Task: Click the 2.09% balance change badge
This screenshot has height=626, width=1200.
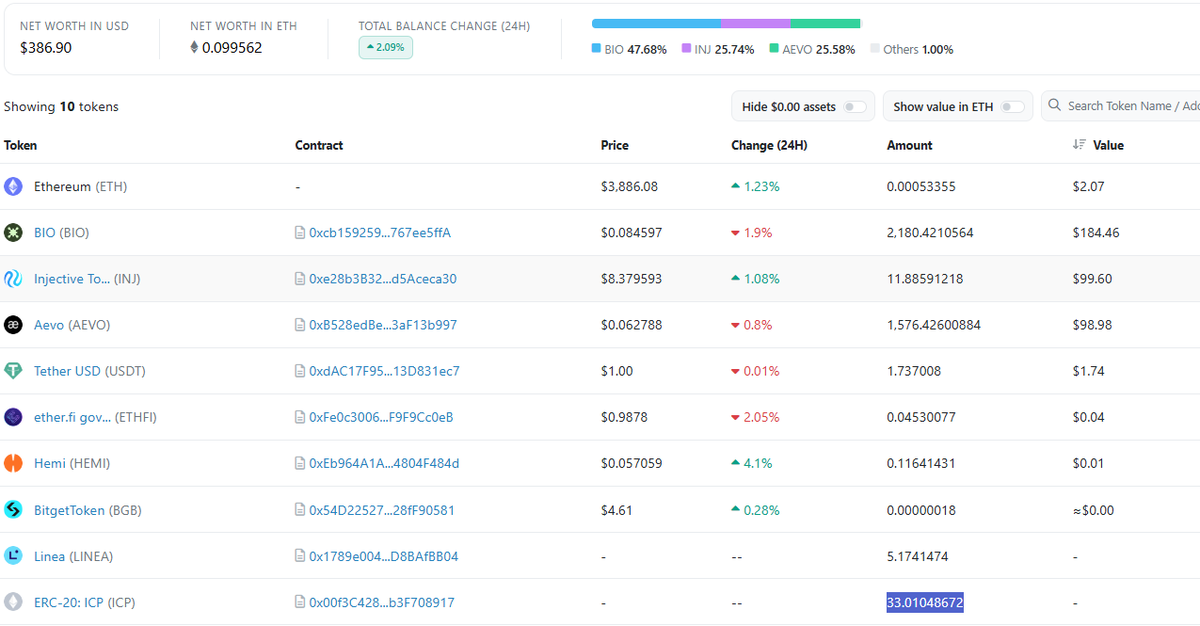Action: 386,47
